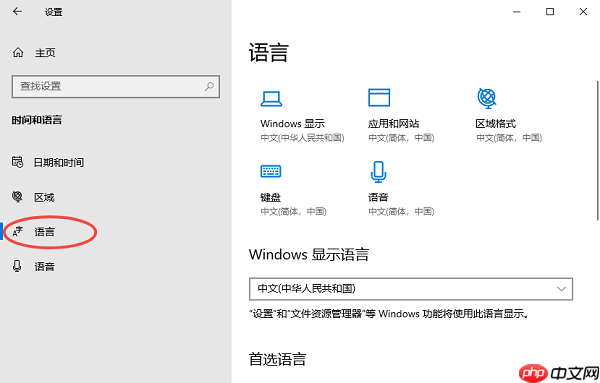Click 中文(中华人民共和国) under Windows 显示
Image resolution: width=600 pixels, height=383 pixels.
point(302,138)
